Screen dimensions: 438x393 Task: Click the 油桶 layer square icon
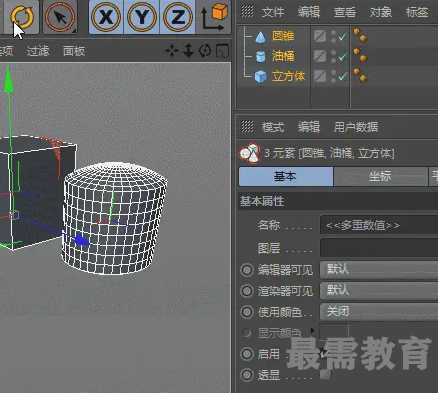click(x=320, y=56)
